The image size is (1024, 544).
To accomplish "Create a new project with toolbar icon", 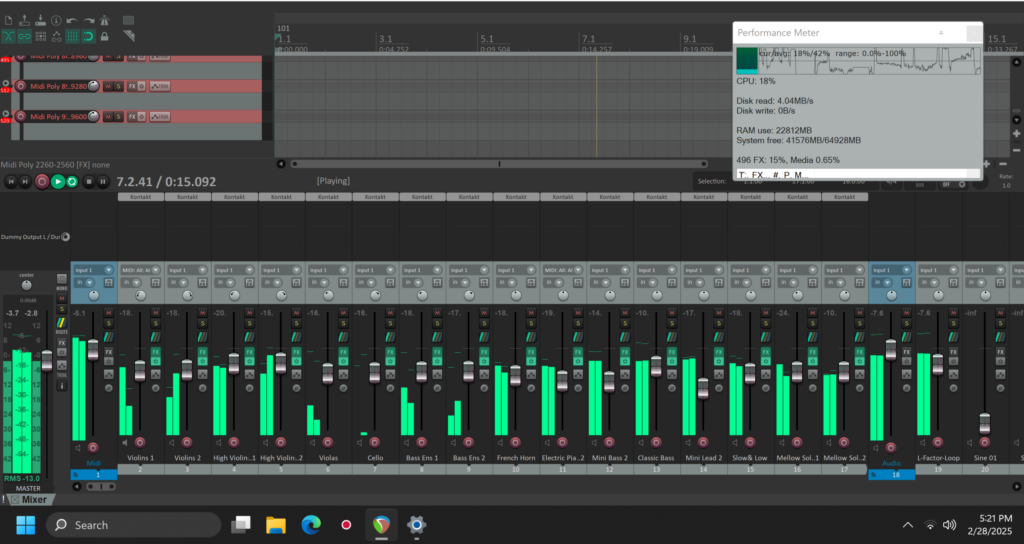I will (x=8, y=21).
